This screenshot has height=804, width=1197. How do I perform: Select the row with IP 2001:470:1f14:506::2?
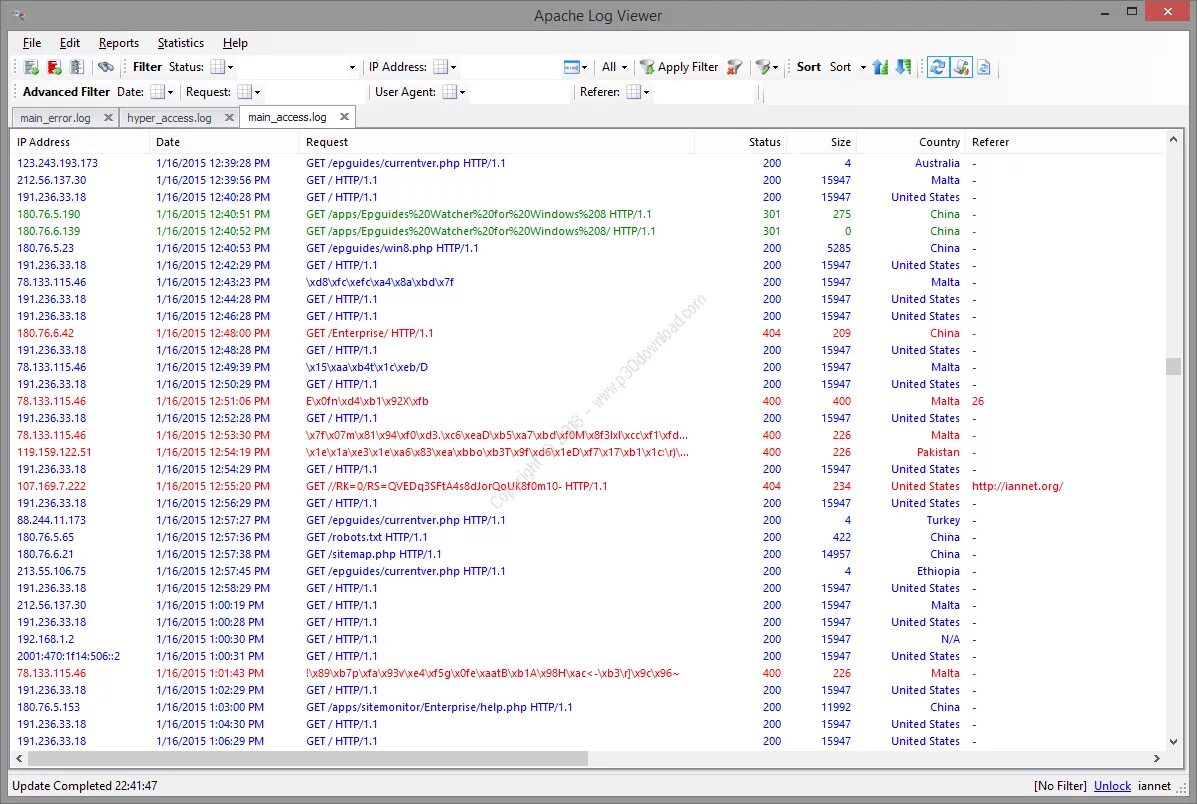click(588, 656)
